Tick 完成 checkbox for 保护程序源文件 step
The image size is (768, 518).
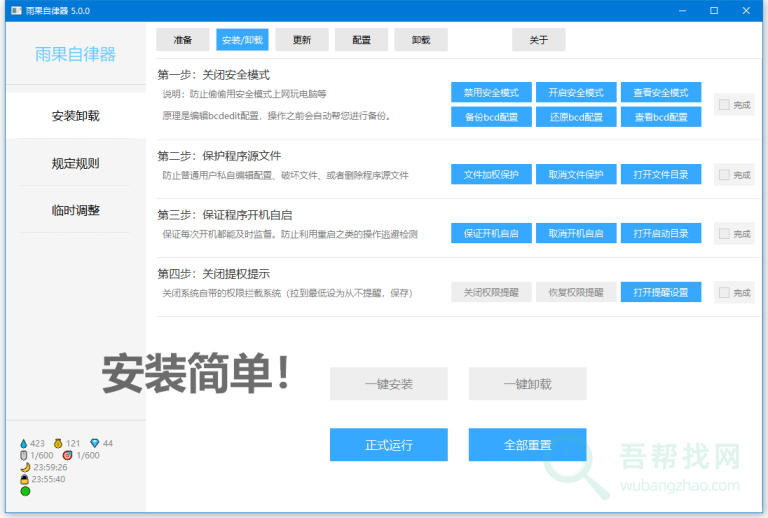pos(724,175)
